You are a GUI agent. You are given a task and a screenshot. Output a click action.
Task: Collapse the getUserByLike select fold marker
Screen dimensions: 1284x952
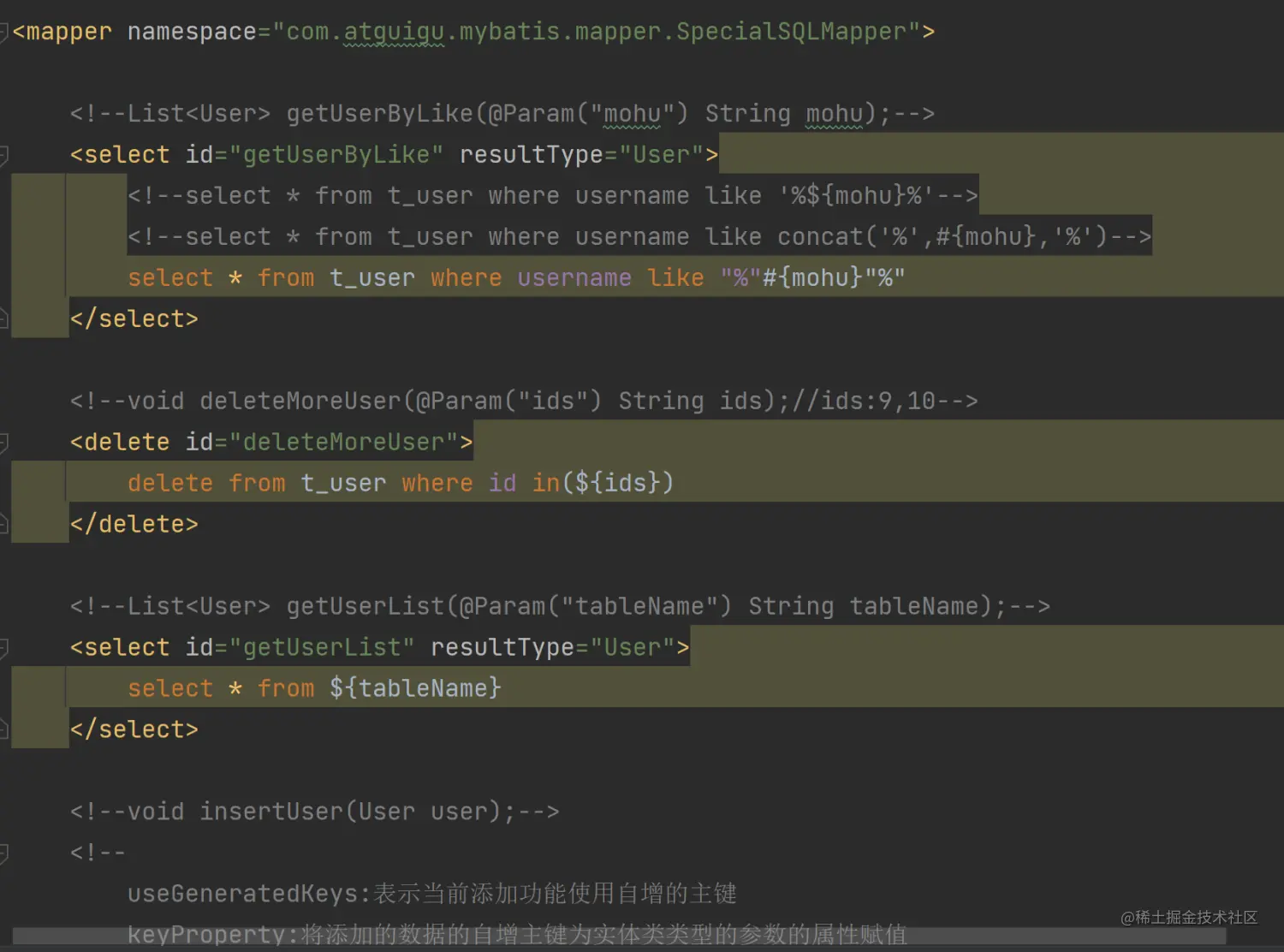tap(3, 155)
